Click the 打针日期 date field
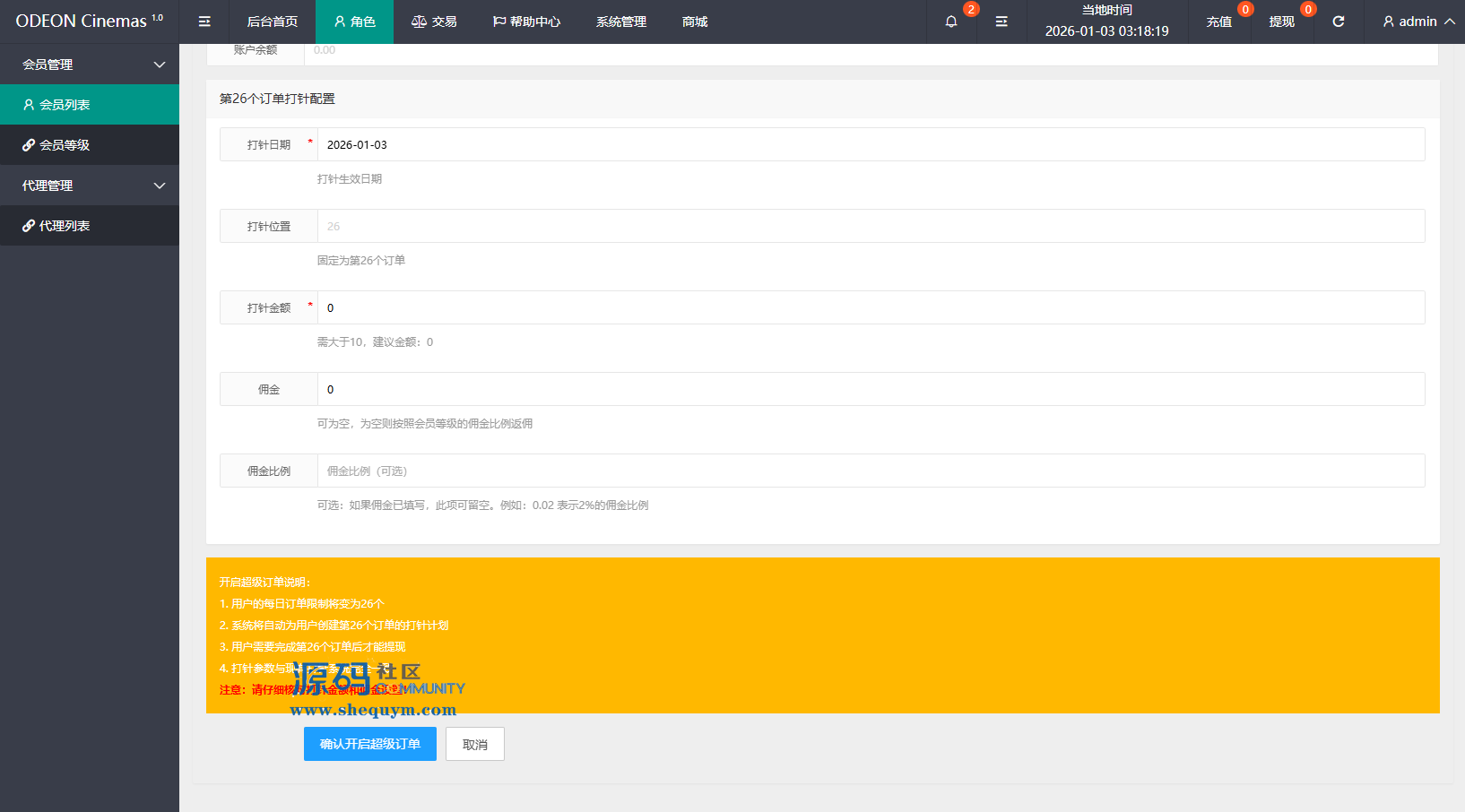Image resolution: width=1465 pixels, height=812 pixels. click(870, 144)
